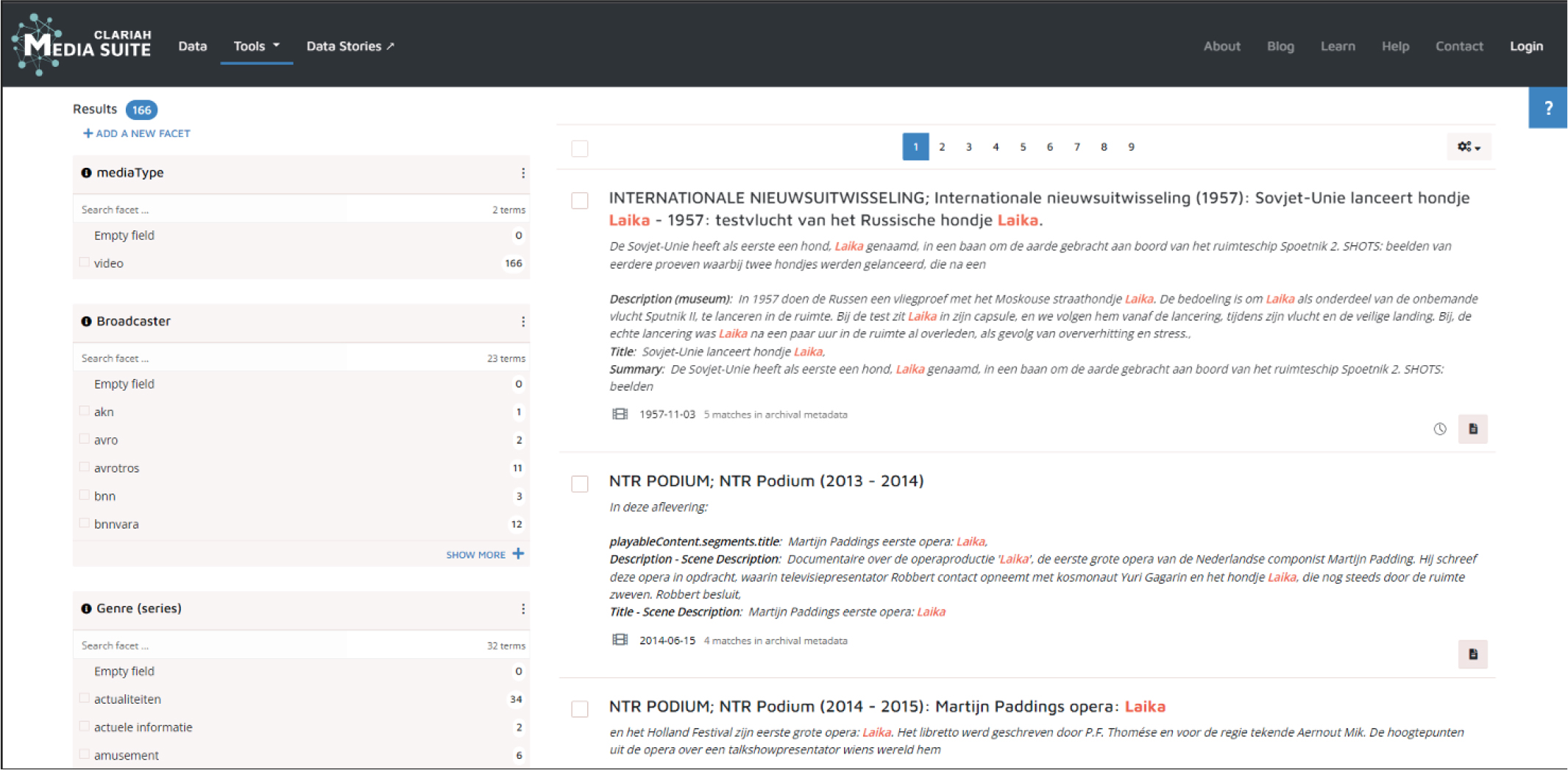Go to results page 2
The width and height of the screenshot is (1568, 770).
942,146
